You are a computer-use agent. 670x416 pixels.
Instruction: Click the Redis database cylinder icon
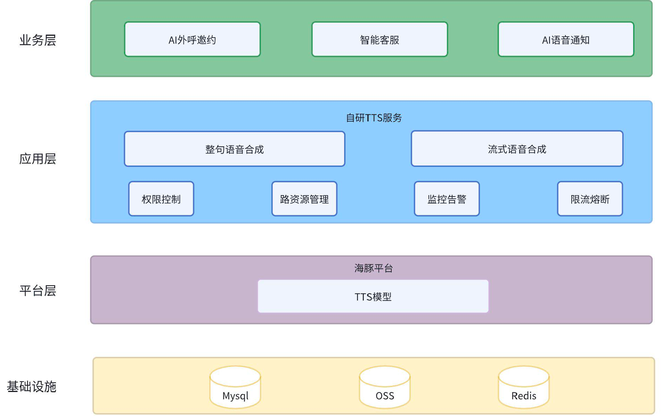pos(523,387)
